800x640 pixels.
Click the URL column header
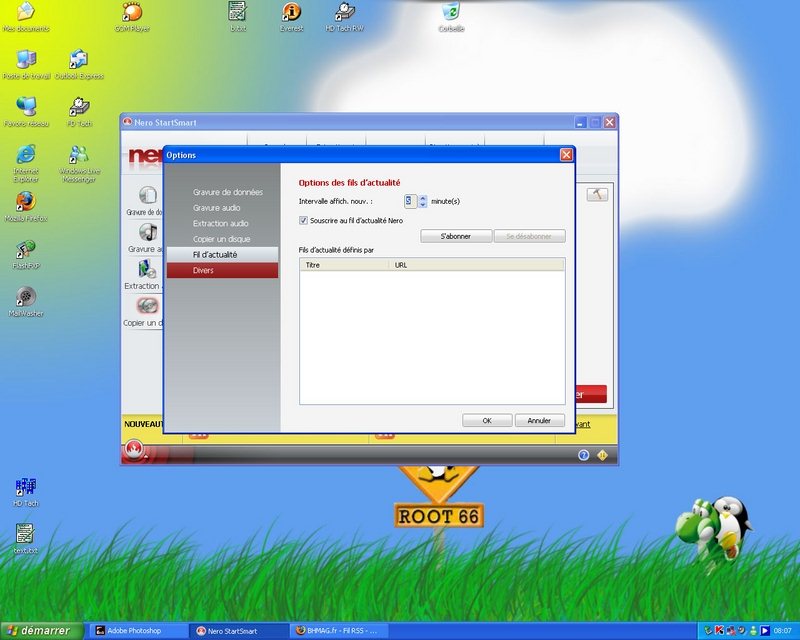(477, 265)
